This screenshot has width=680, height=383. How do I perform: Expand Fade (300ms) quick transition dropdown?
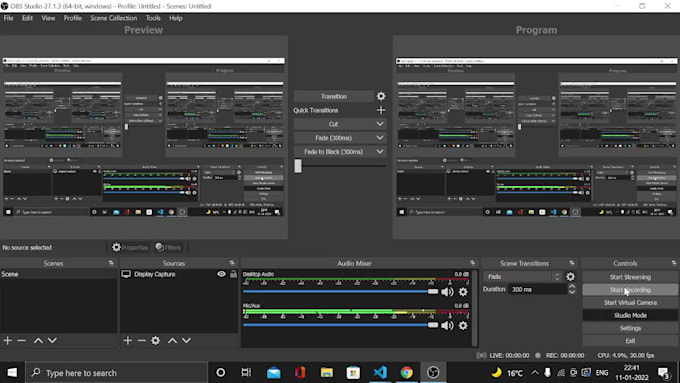(380, 138)
